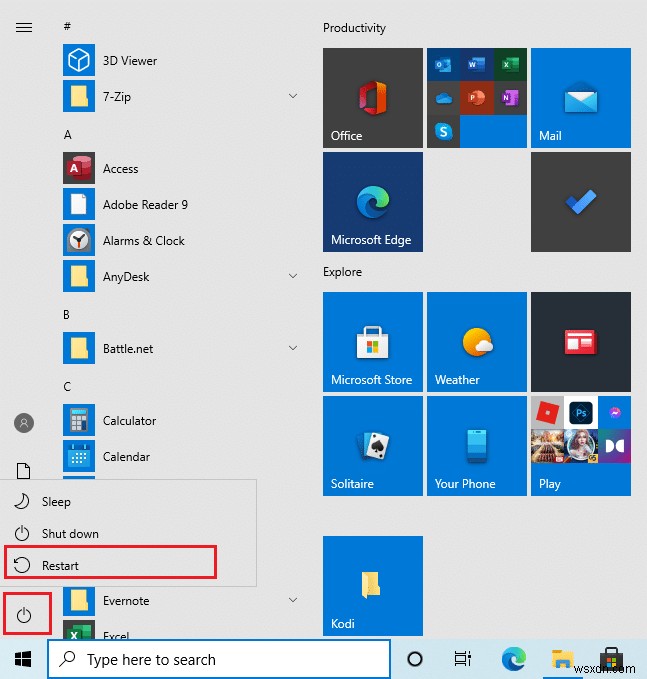
Task: Jump to letter section A
Action: (x=68, y=135)
